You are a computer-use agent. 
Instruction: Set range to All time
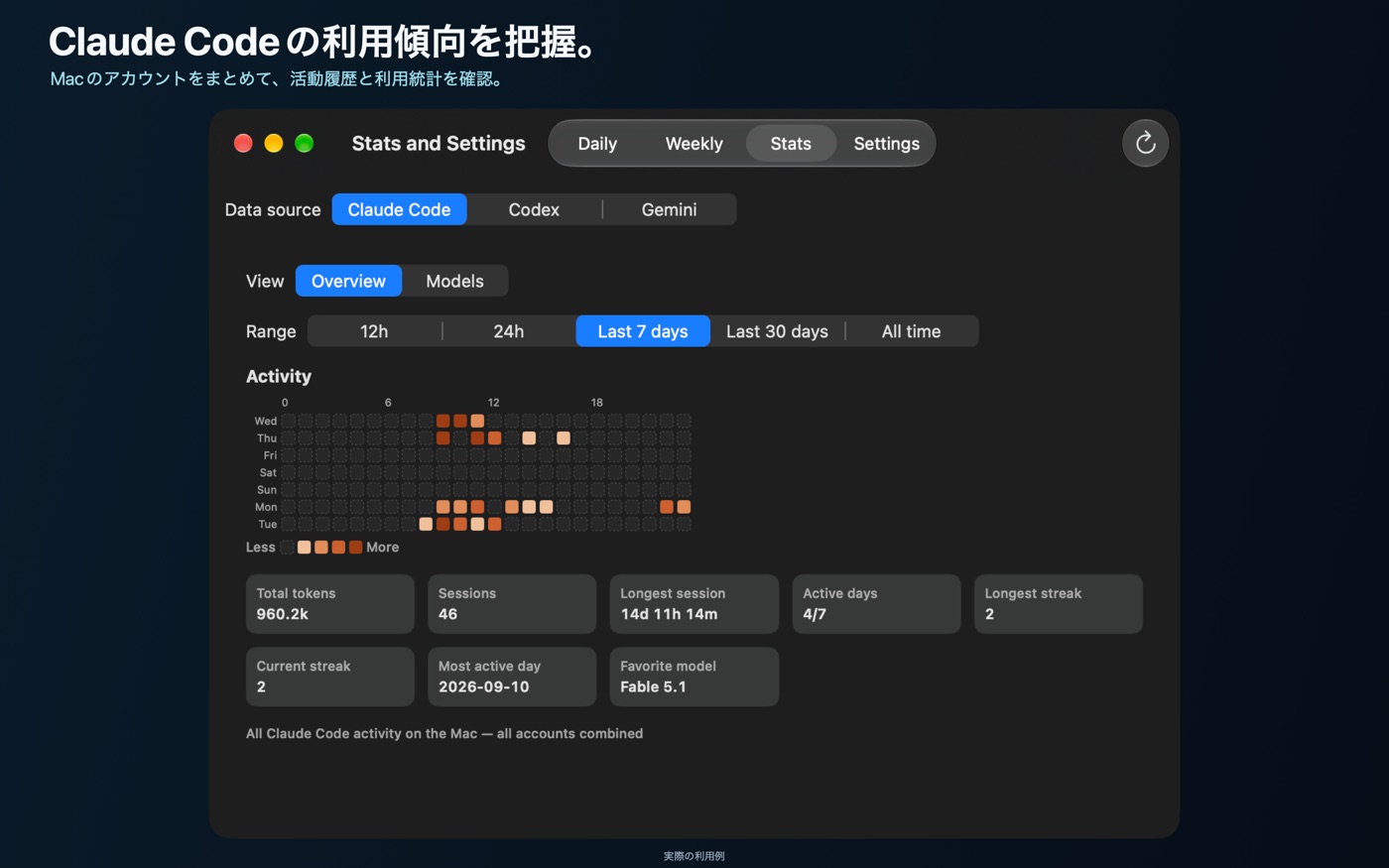(x=911, y=331)
